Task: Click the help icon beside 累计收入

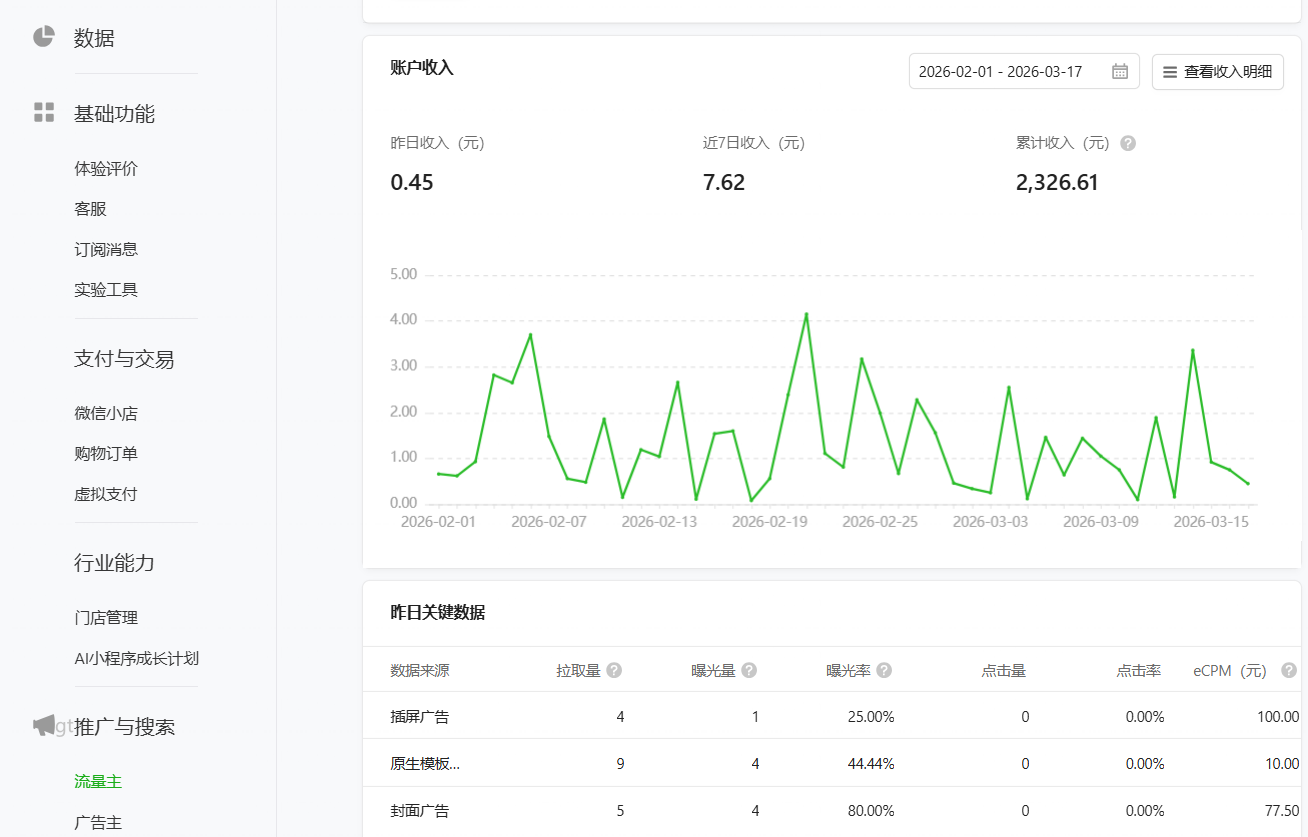Action: (x=1127, y=143)
